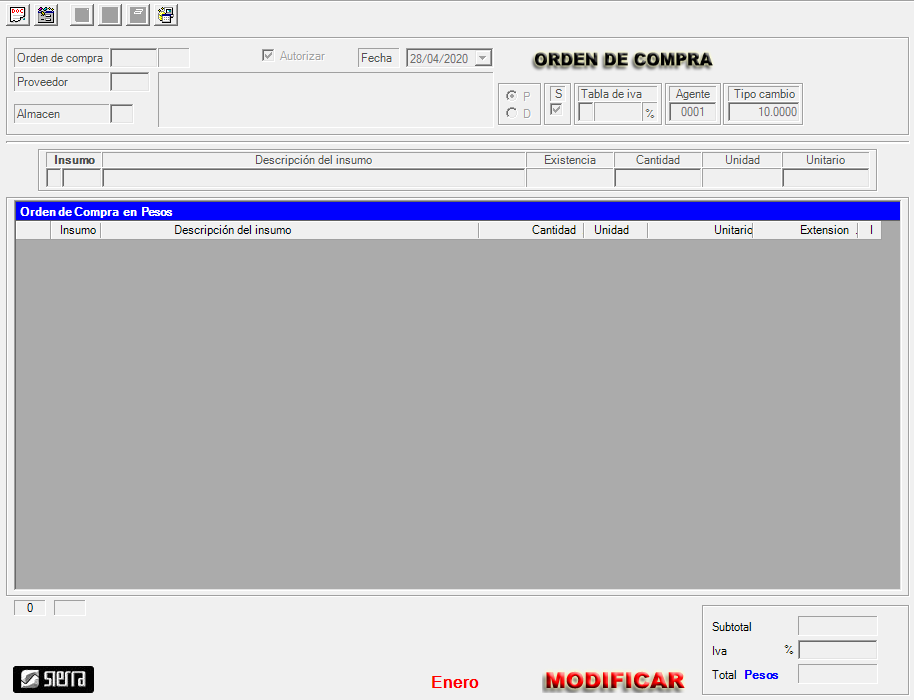Click the Proveedor code field
914x700 pixels.
[129, 82]
